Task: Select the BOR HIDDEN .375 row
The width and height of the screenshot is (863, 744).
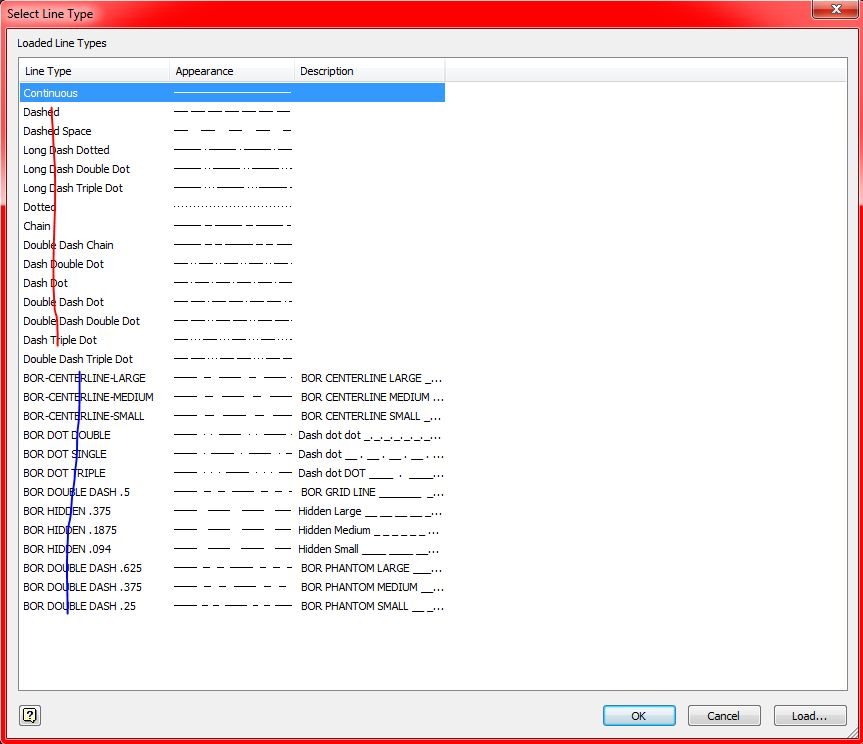Action: (232, 511)
